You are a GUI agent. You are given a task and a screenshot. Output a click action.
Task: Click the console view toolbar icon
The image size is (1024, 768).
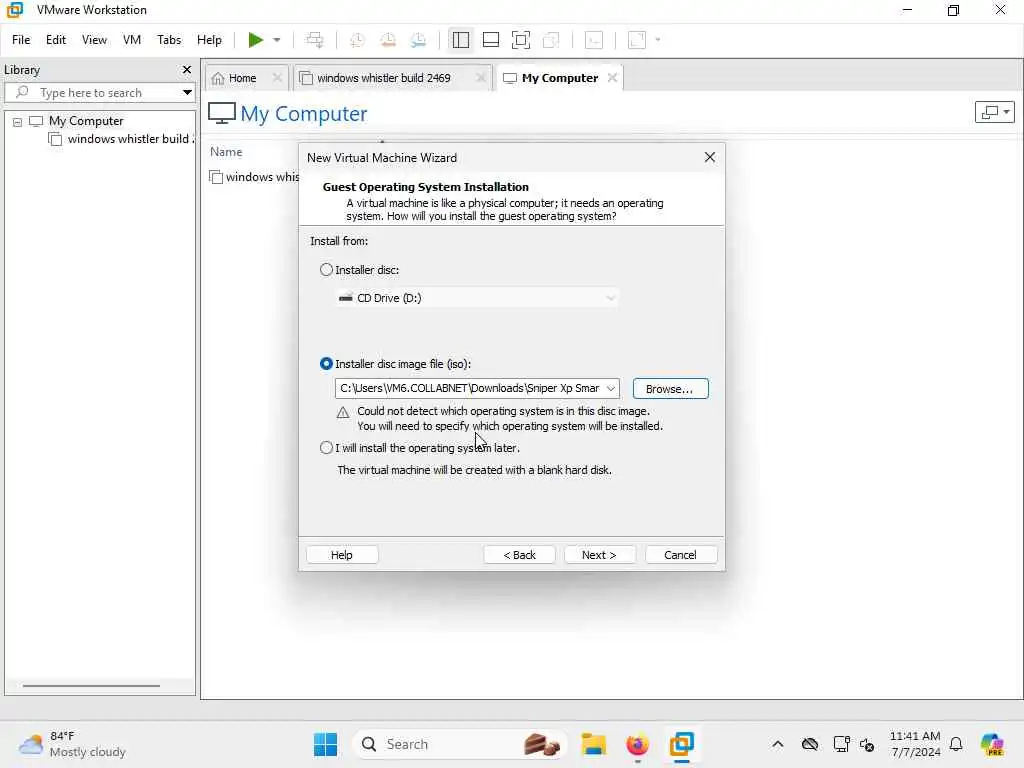click(594, 40)
